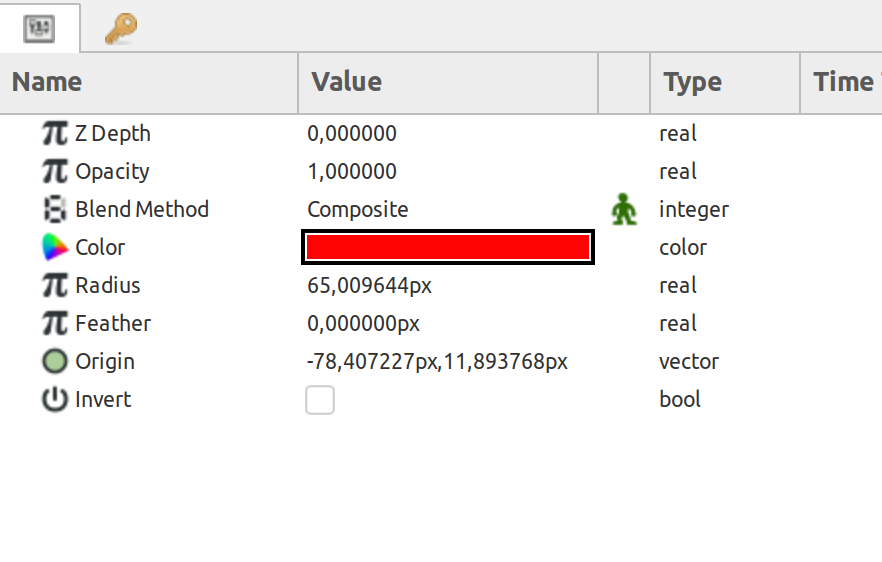
Task: Select the Color parameter name
Action: 100,248
